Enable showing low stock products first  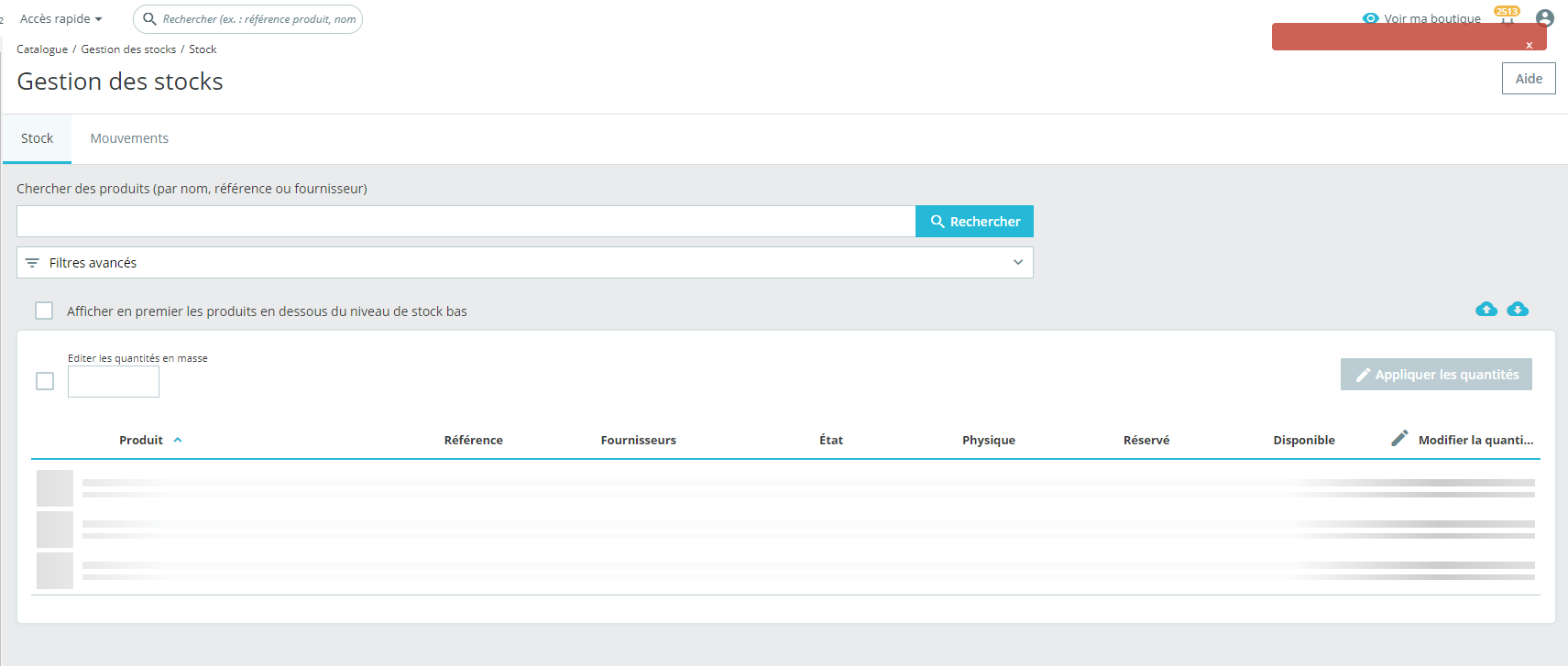[44, 311]
